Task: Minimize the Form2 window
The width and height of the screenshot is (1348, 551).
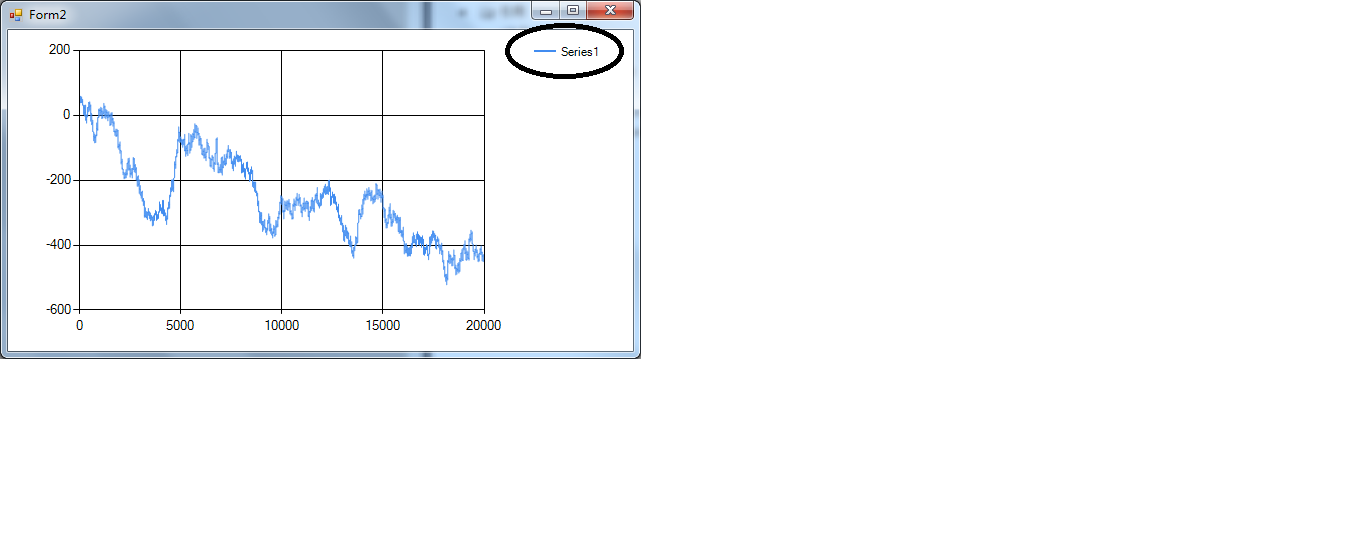Action: coord(546,11)
